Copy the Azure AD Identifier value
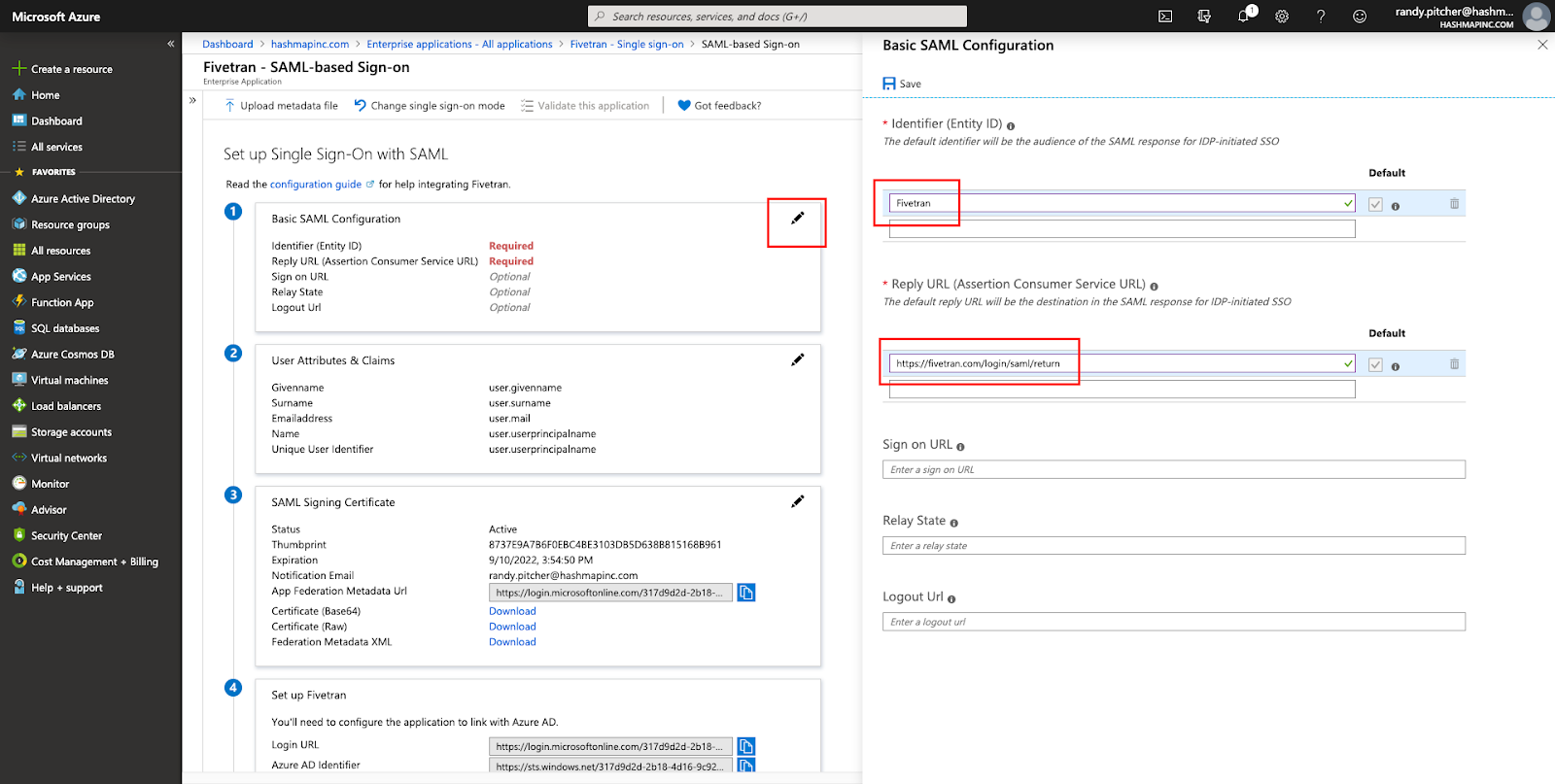 click(746, 766)
